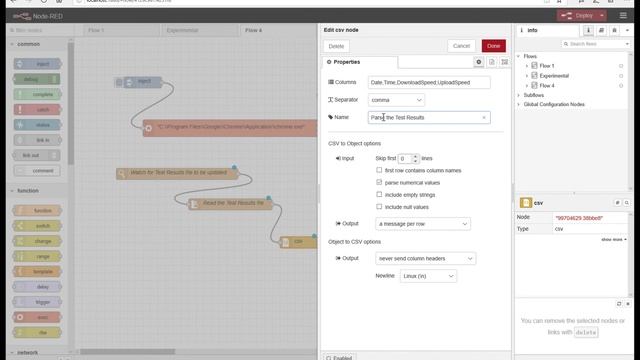Uncheck parse numerical values

point(379,182)
